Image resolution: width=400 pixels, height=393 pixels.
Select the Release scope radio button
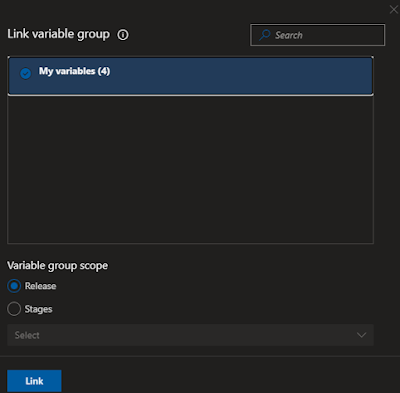(14, 286)
